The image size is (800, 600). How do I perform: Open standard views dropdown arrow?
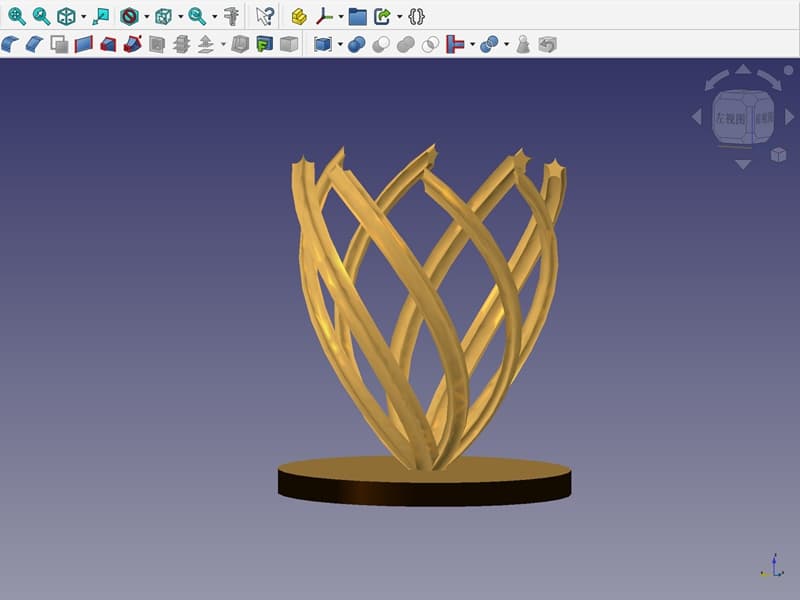[83, 17]
